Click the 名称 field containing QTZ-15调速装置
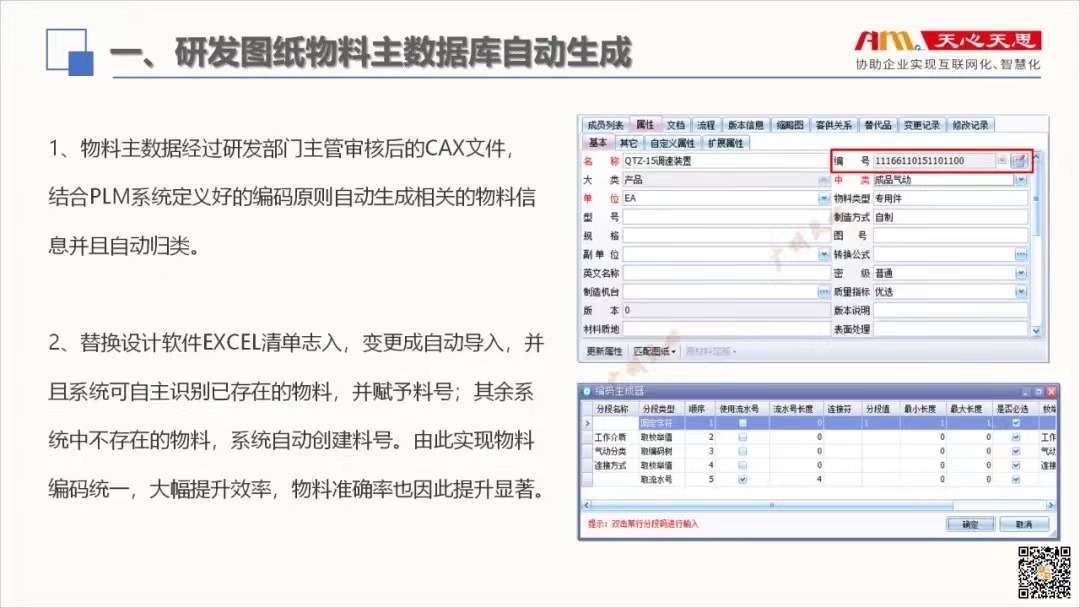 point(726,161)
